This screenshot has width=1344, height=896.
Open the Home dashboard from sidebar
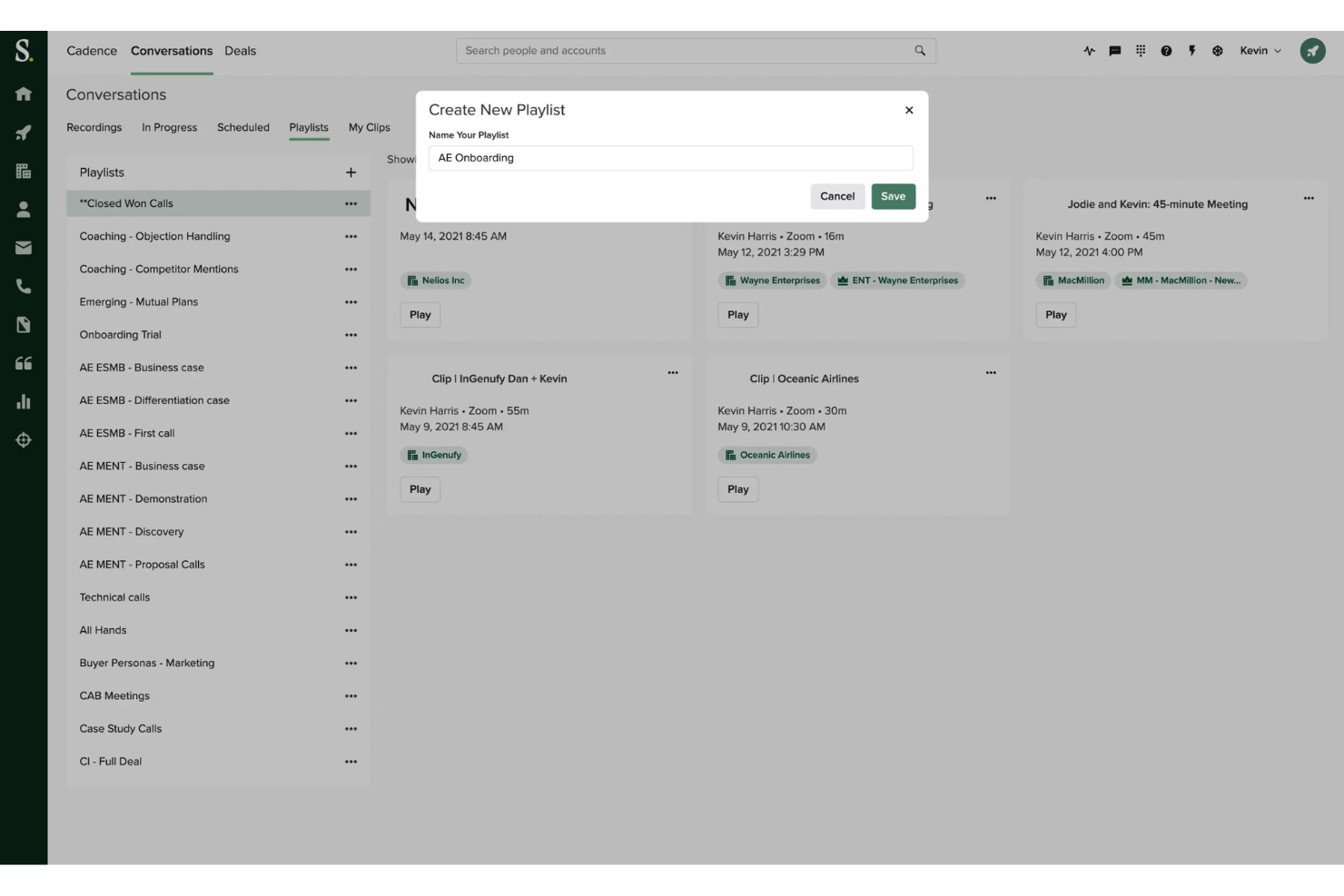tap(24, 93)
